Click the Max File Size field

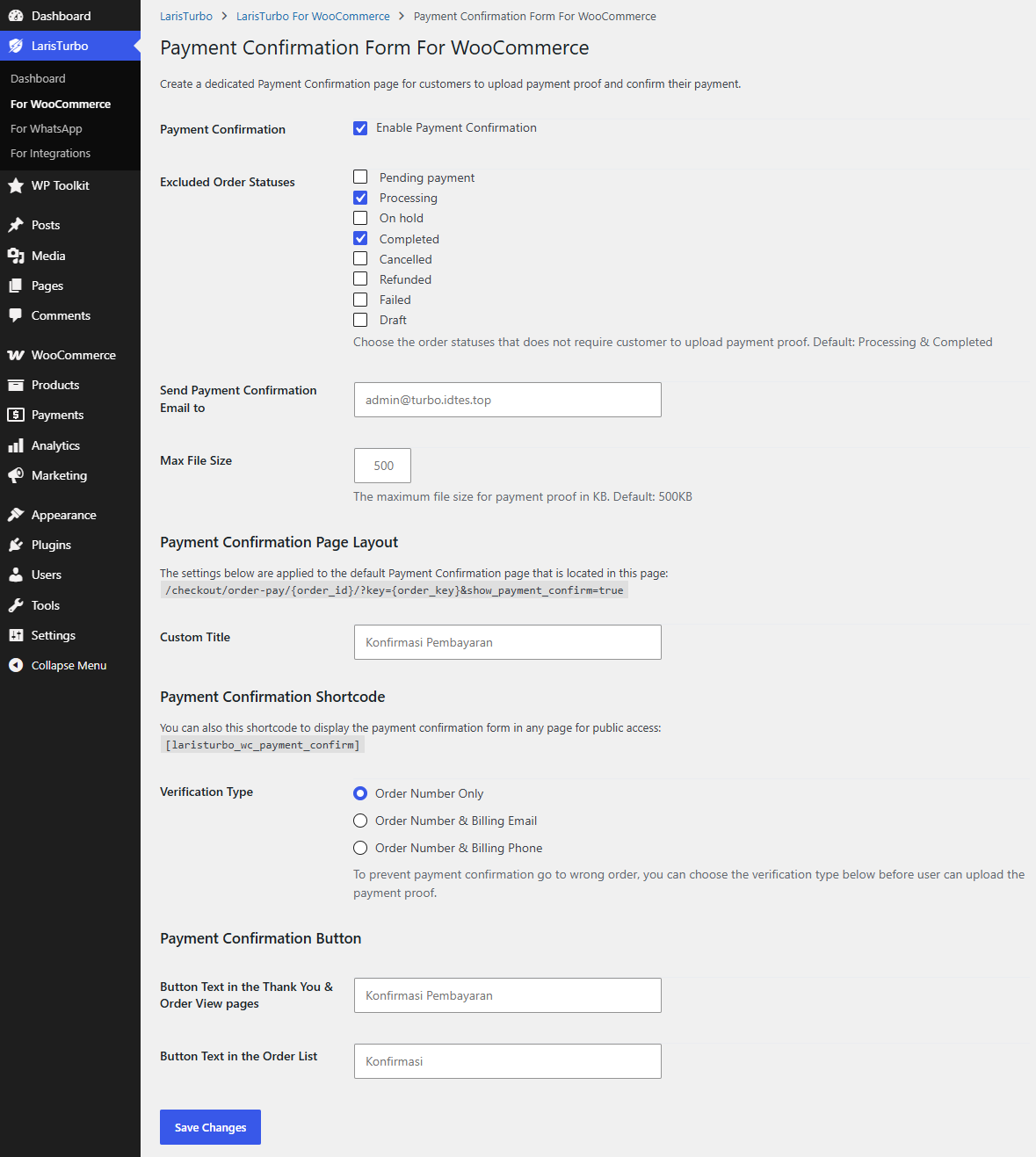click(382, 466)
